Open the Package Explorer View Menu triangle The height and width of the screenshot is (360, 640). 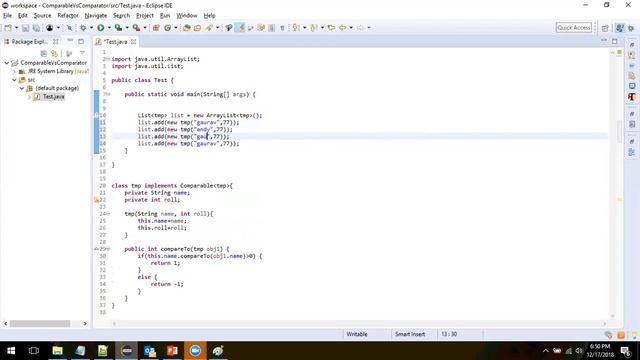coord(82,53)
